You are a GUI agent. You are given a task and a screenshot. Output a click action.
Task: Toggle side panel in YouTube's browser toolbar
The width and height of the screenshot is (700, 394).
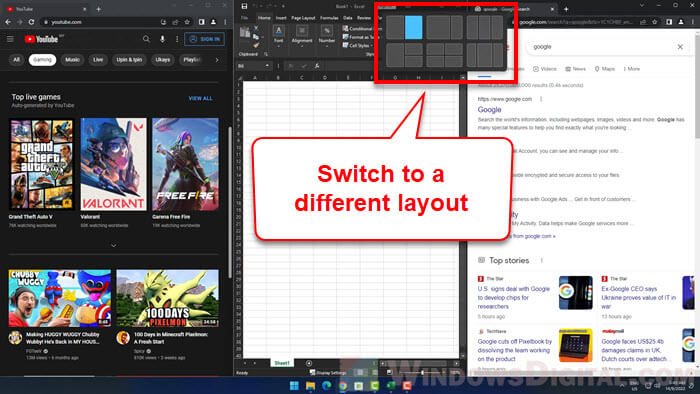coord(201,22)
